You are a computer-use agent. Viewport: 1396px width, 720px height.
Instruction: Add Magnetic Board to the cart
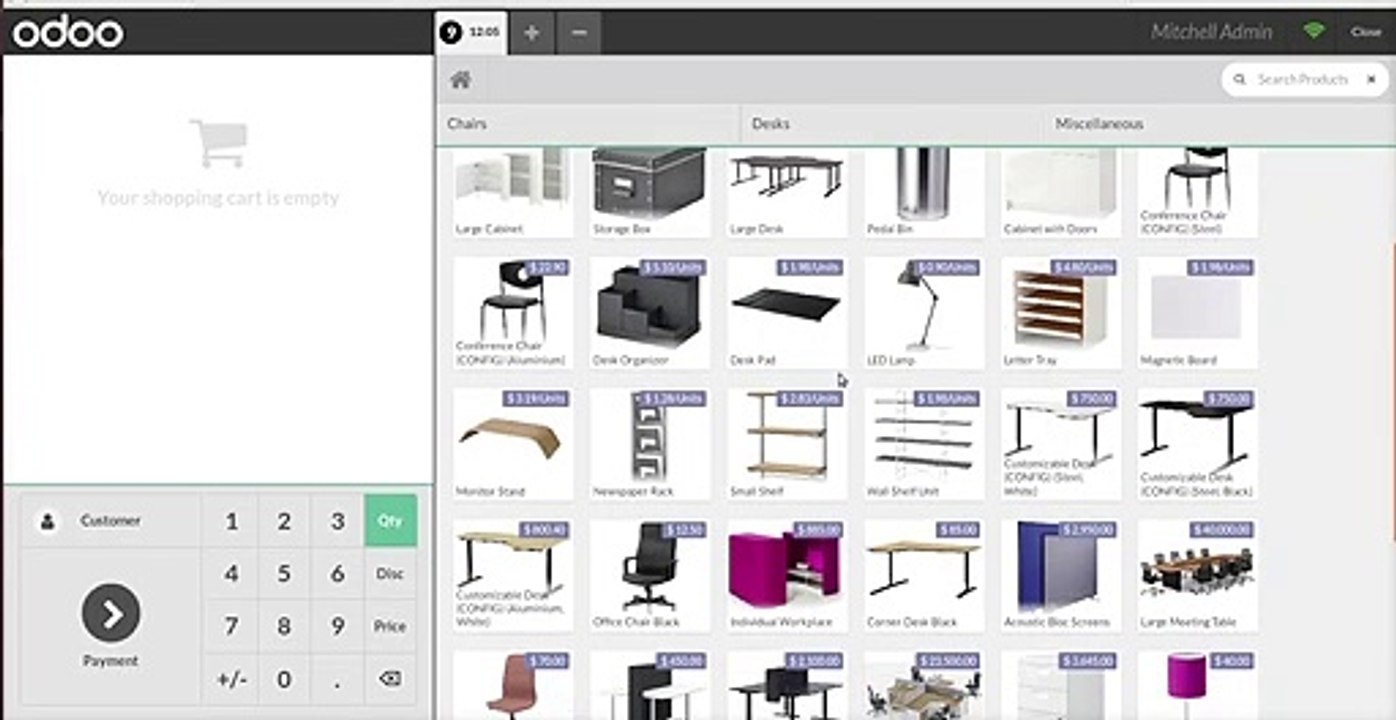point(1198,313)
